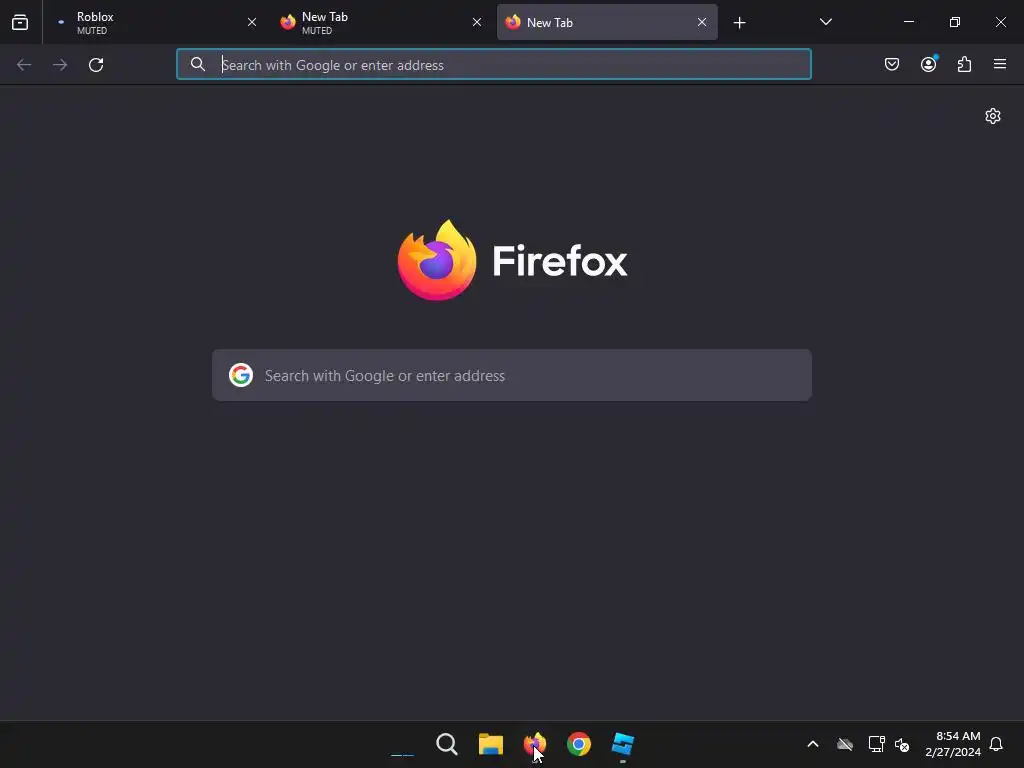Switch to the muted New Tab
Image resolution: width=1024 pixels, height=768 pixels.
tap(381, 22)
